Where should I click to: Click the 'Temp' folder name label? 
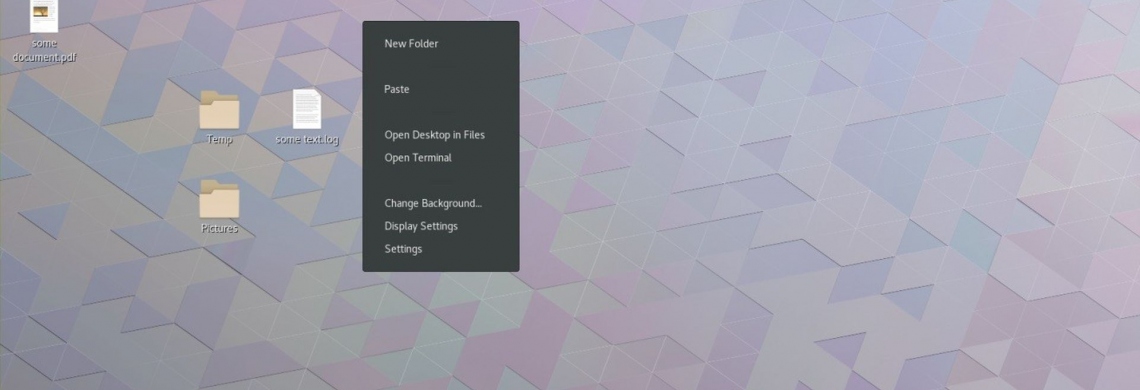(x=219, y=139)
